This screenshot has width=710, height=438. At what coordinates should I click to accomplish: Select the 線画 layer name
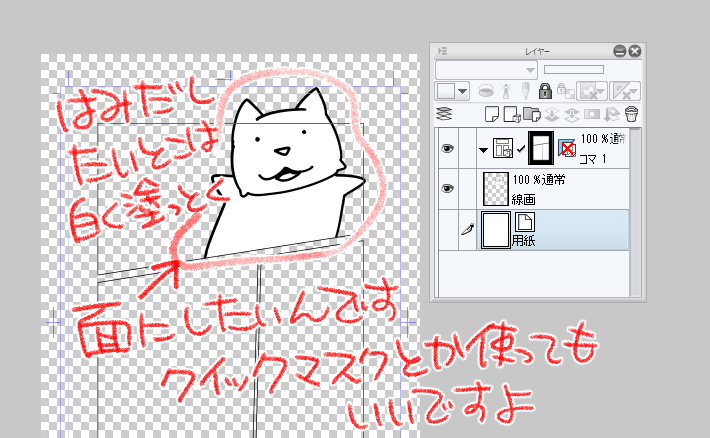[x=523, y=199]
